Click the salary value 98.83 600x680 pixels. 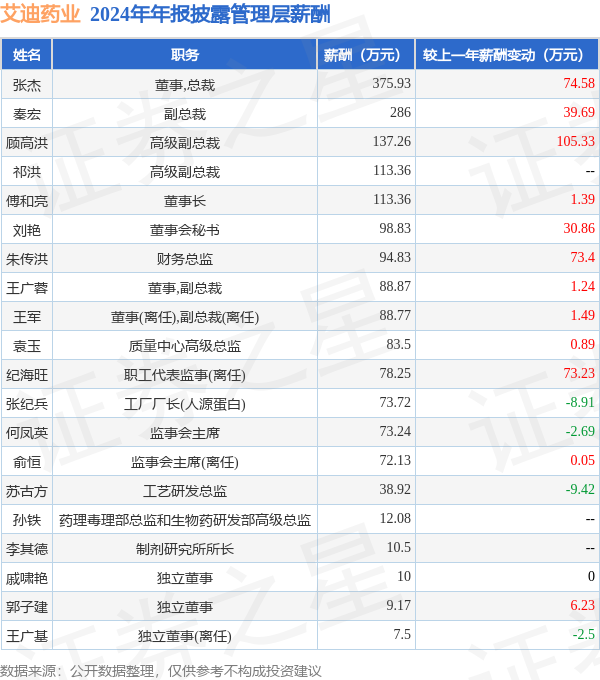click(x=395, y=228)
